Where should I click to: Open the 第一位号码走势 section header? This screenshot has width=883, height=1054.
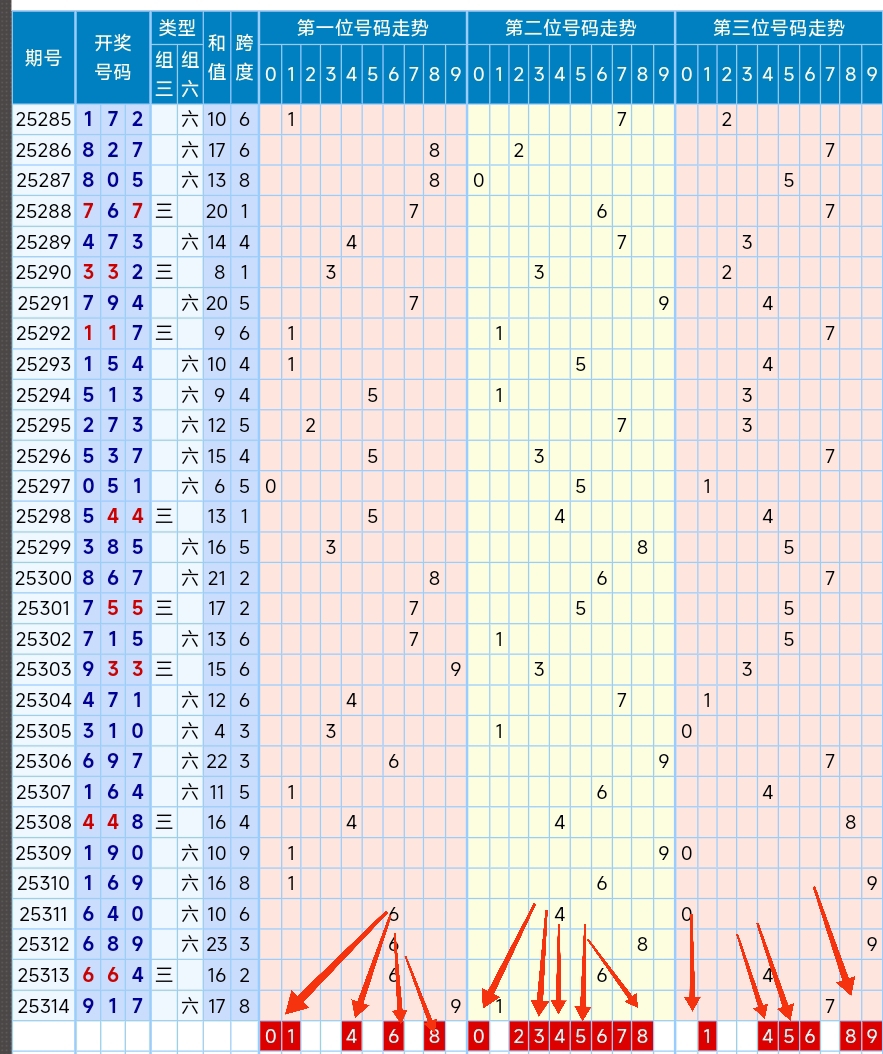click(362, 28)
